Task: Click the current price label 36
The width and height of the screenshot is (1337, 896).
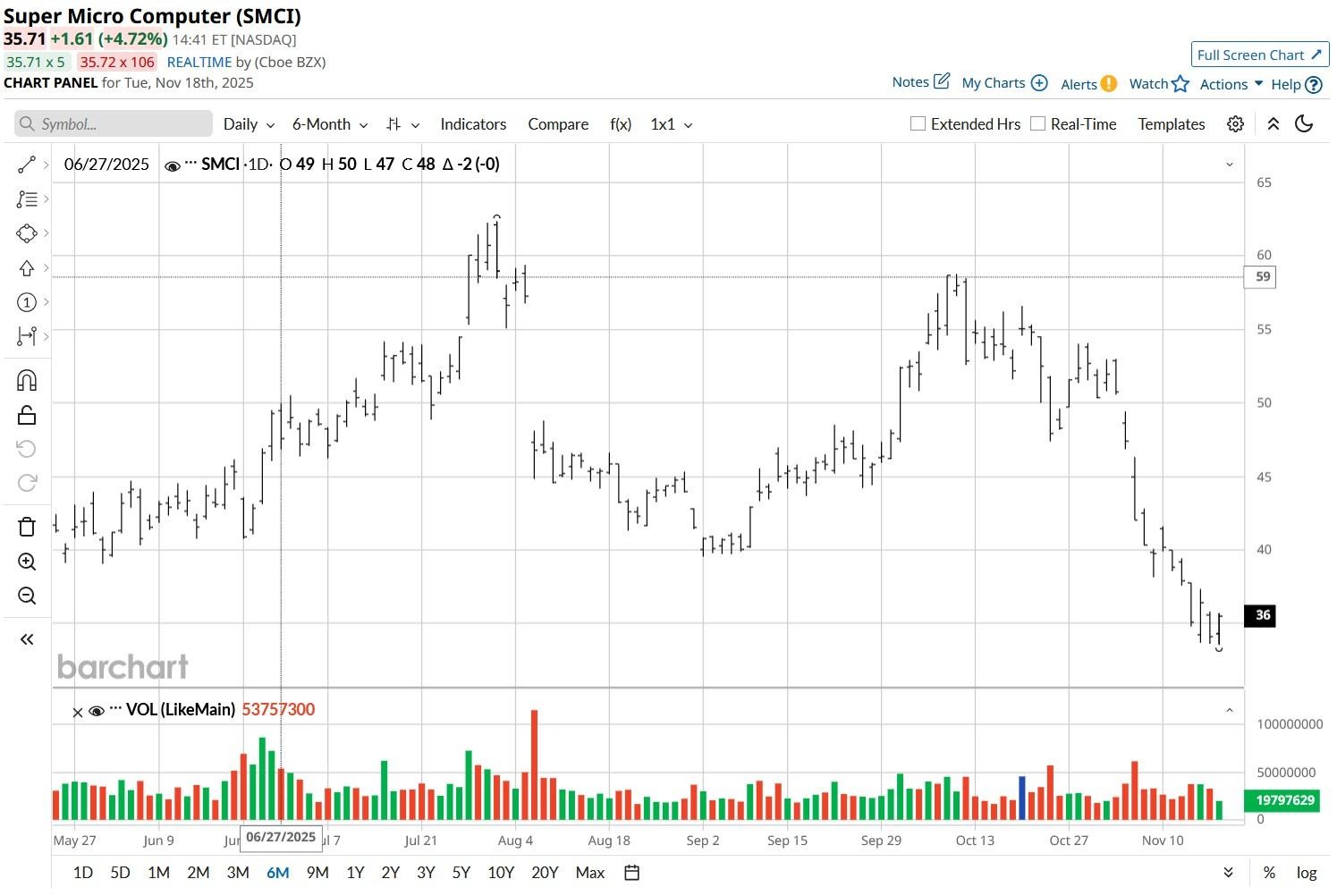Action: (x=1260, y=615)
